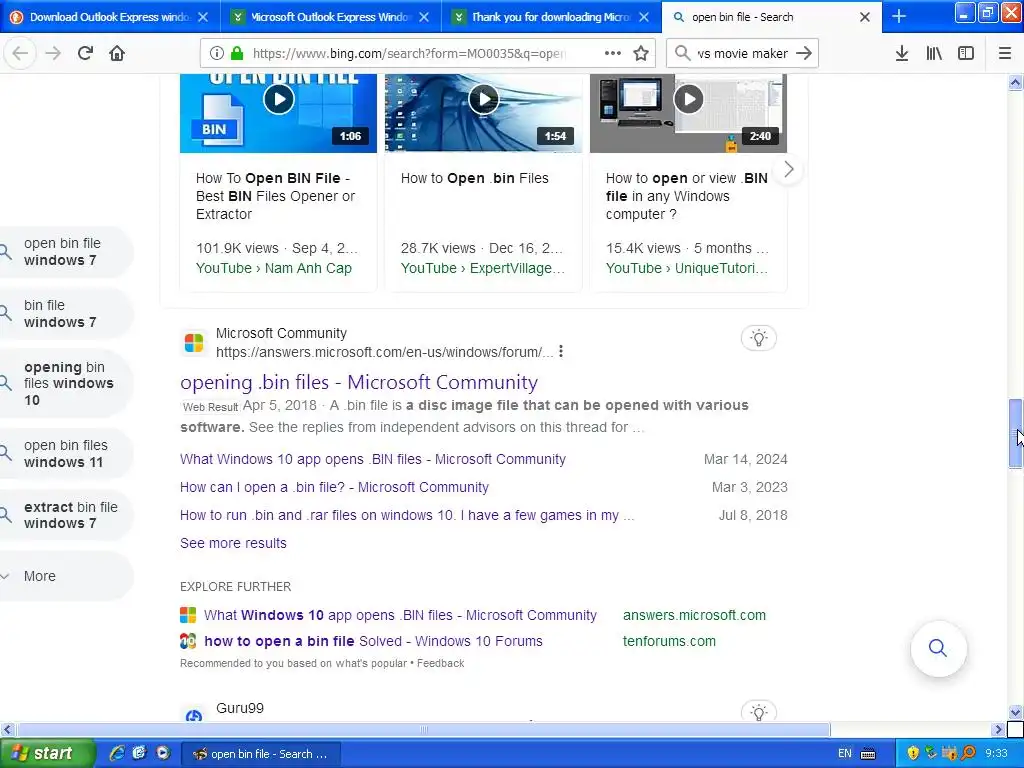Select related search 'extract bin file windows 7'
The image size is (1024, 768).
[x=65, y=515]
